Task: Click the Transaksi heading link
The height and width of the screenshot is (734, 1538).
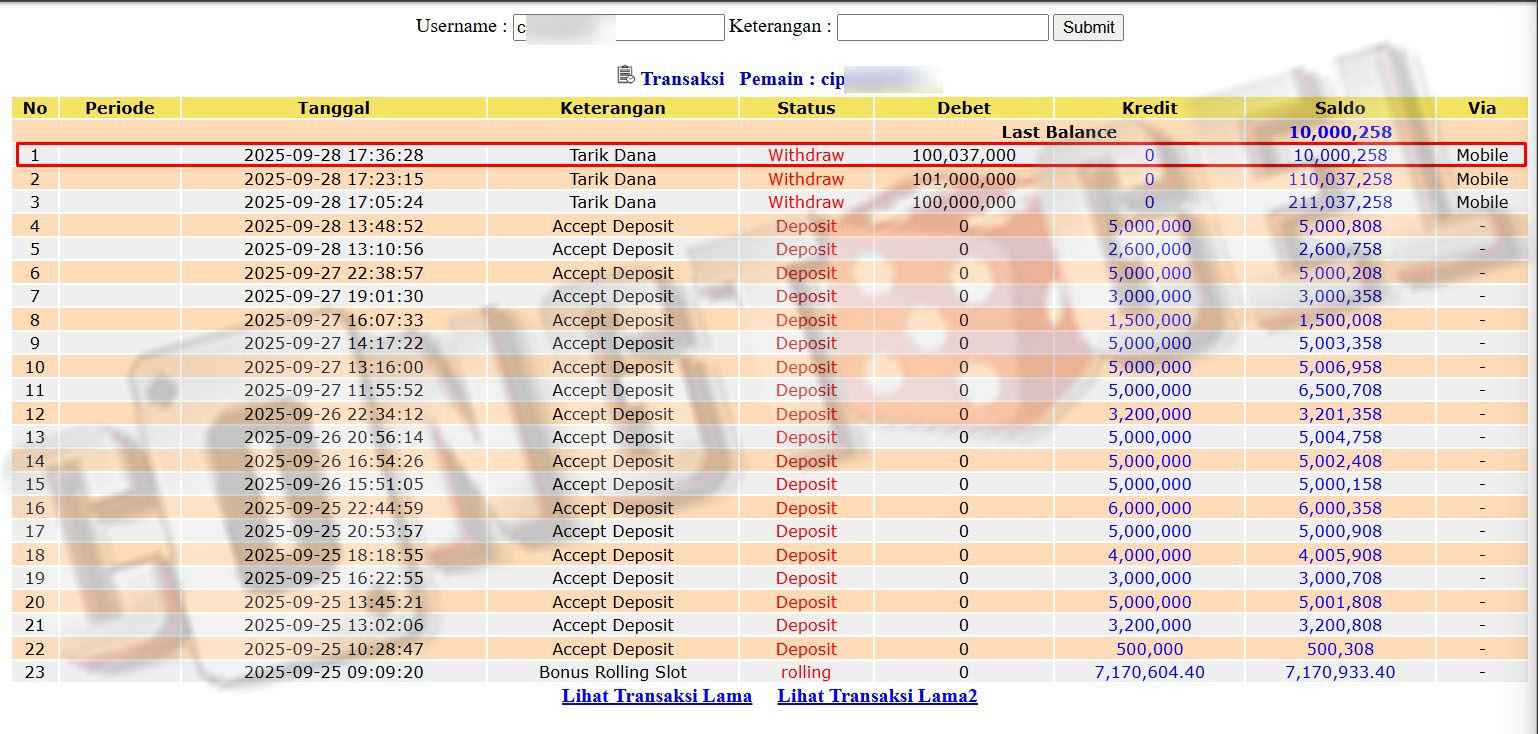Action: 682,79
